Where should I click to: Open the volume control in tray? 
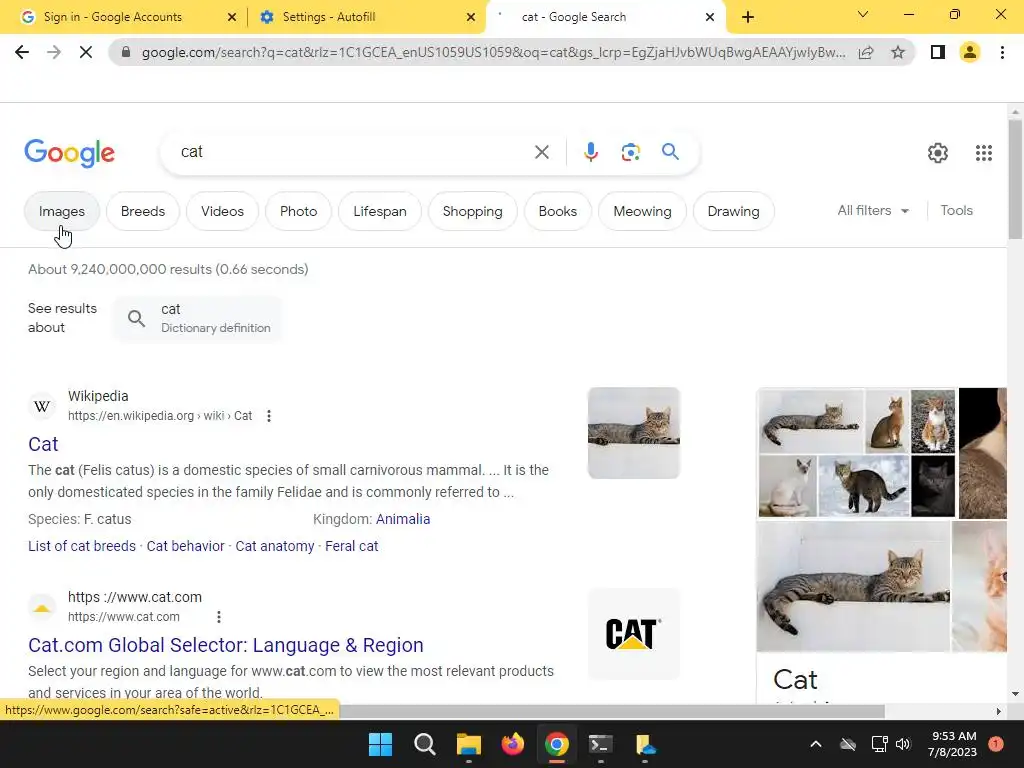coord(903,744)
